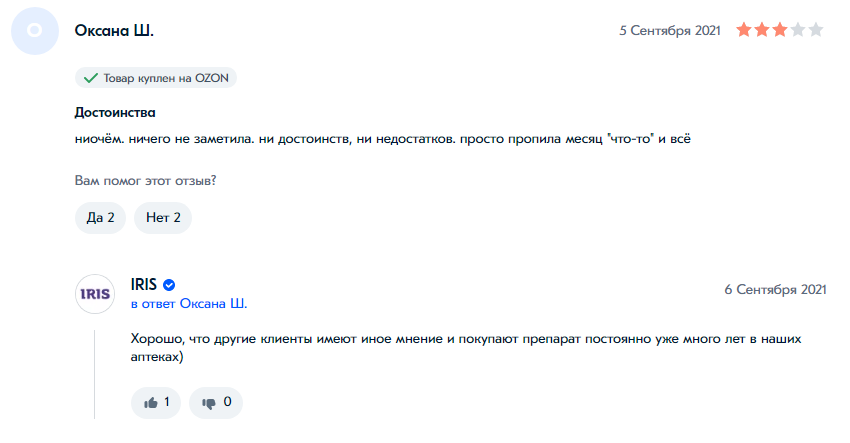Viewport: 850px width, 443px height.
Task: Vote 'Нет 2' for review helpfulness
Action: click(163, 217)
